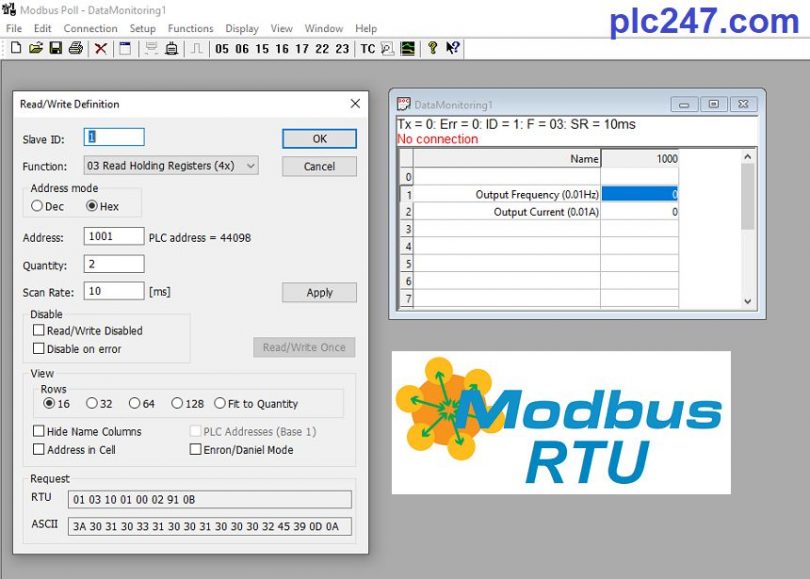Open function 22 mask write toolbar button
Screen dimensions: 810x579
click(322, 49)
